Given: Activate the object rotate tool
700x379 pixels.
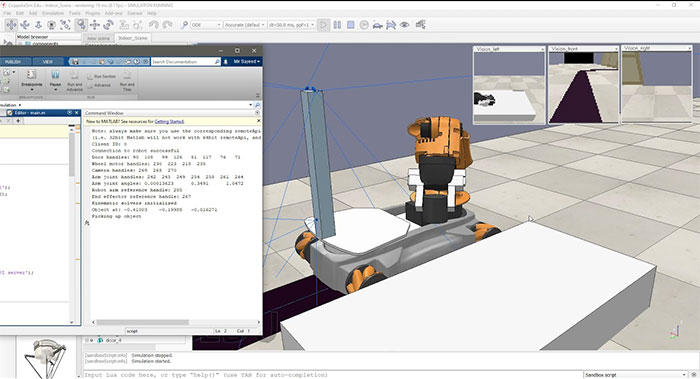Looking at the screenshot, I should [108, 25].
